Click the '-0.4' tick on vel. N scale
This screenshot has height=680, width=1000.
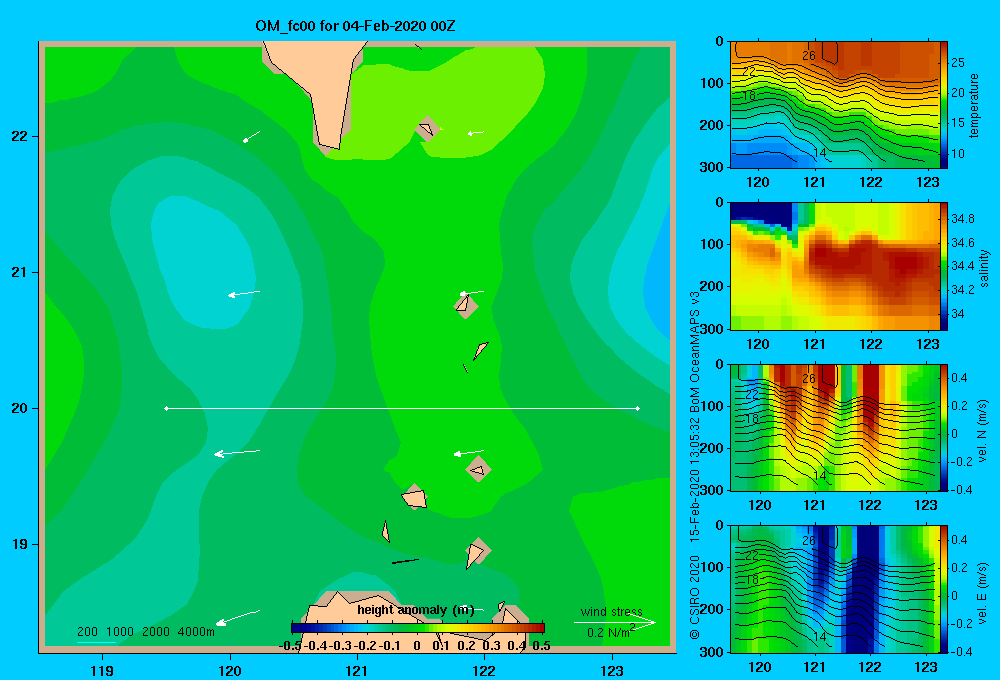coord(962,490)
